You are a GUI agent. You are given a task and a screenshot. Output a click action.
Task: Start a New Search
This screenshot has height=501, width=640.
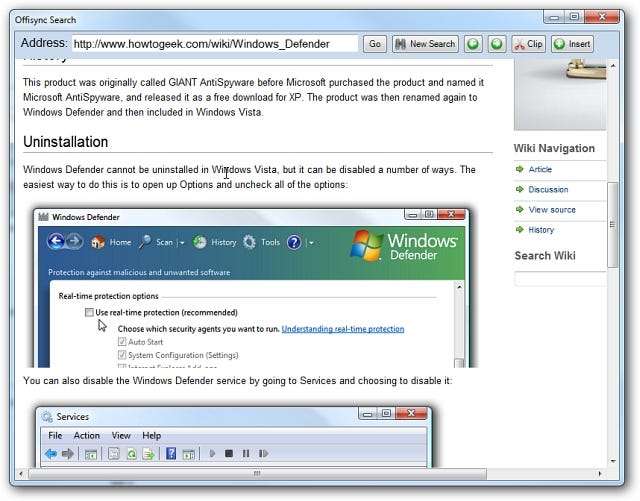point(425,44)
